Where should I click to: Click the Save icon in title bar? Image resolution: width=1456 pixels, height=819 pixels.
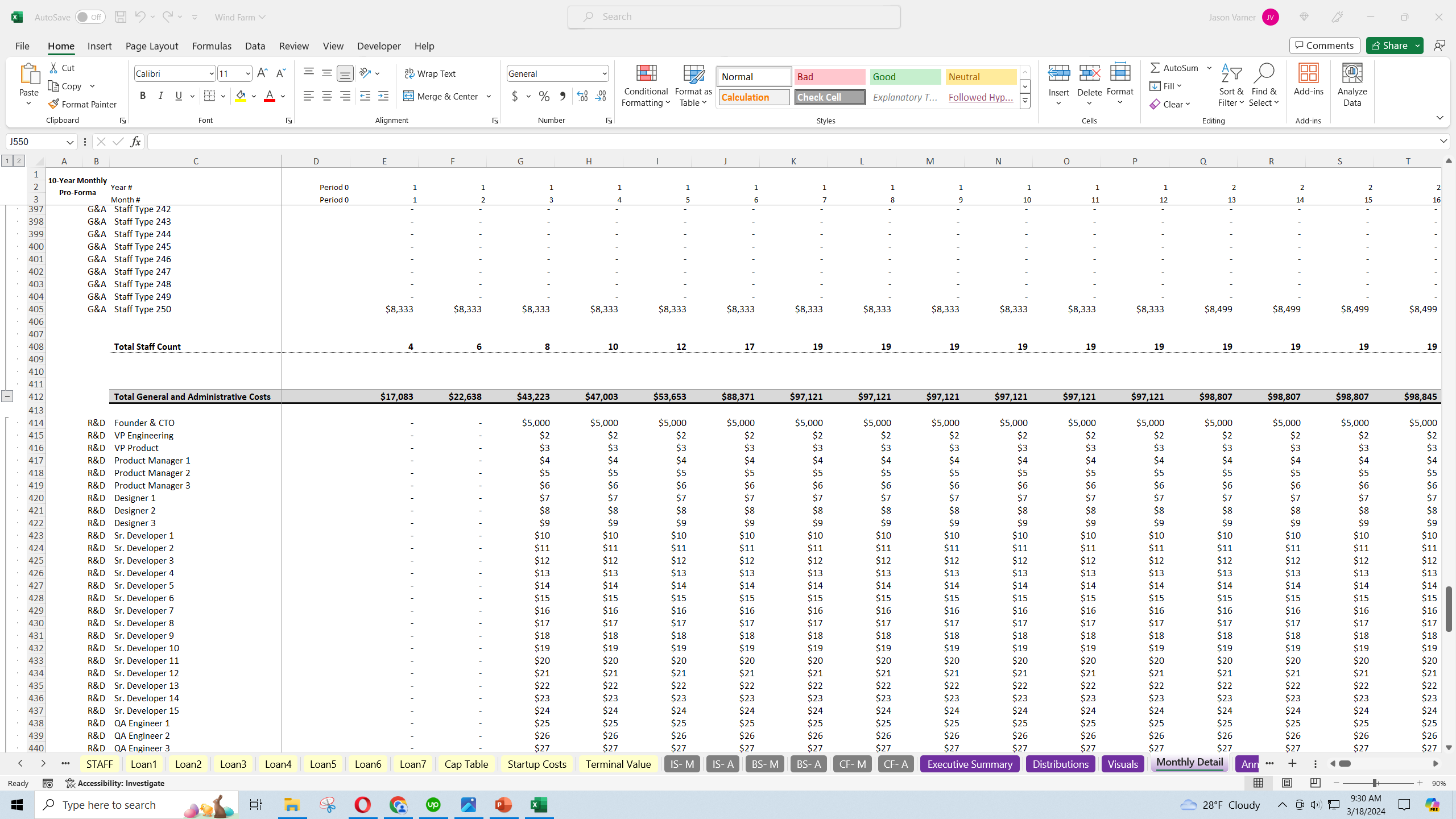[x=120, y=17]
